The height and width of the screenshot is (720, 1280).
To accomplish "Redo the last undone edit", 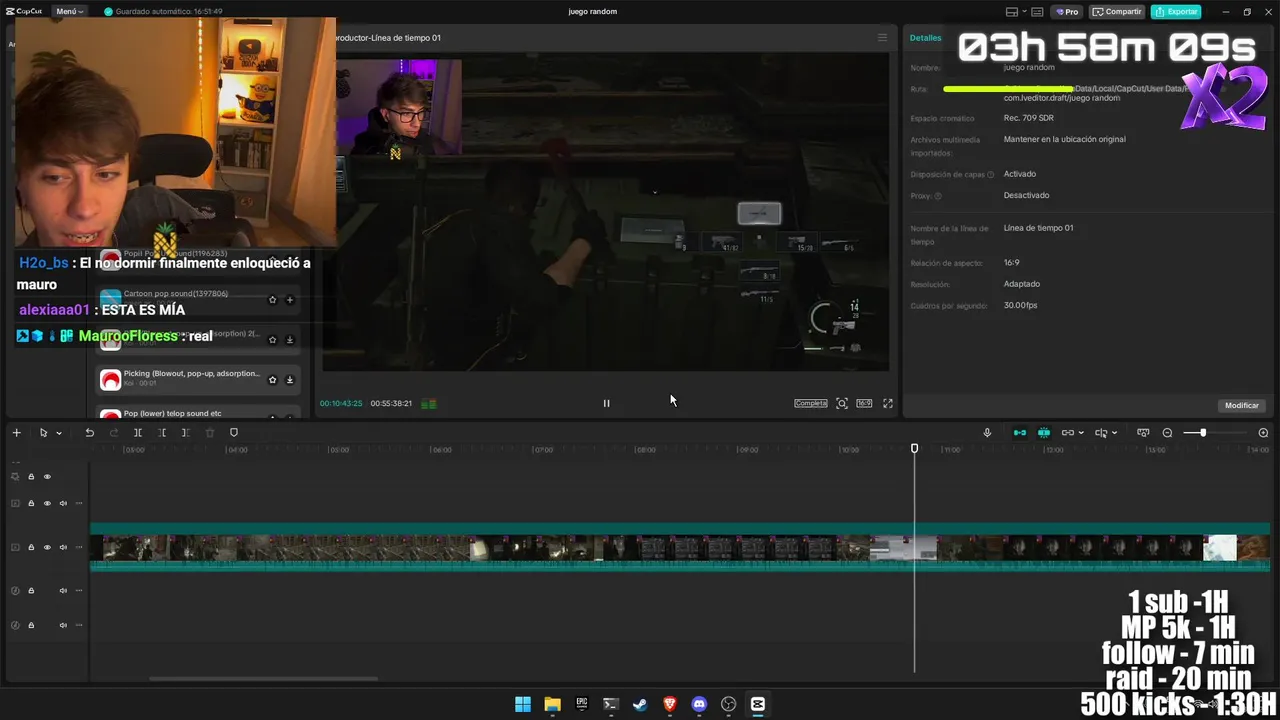I will (113, 433).
